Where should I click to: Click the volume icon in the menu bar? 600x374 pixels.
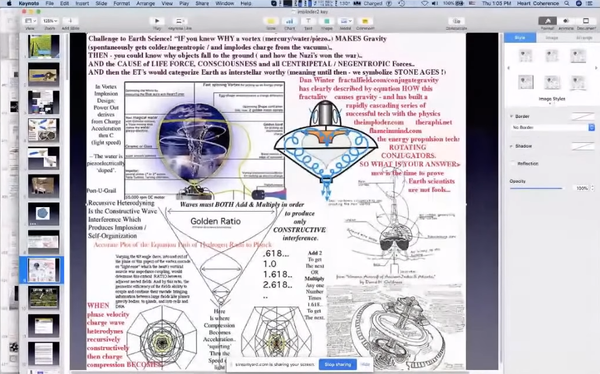click(x=435, y=3)
